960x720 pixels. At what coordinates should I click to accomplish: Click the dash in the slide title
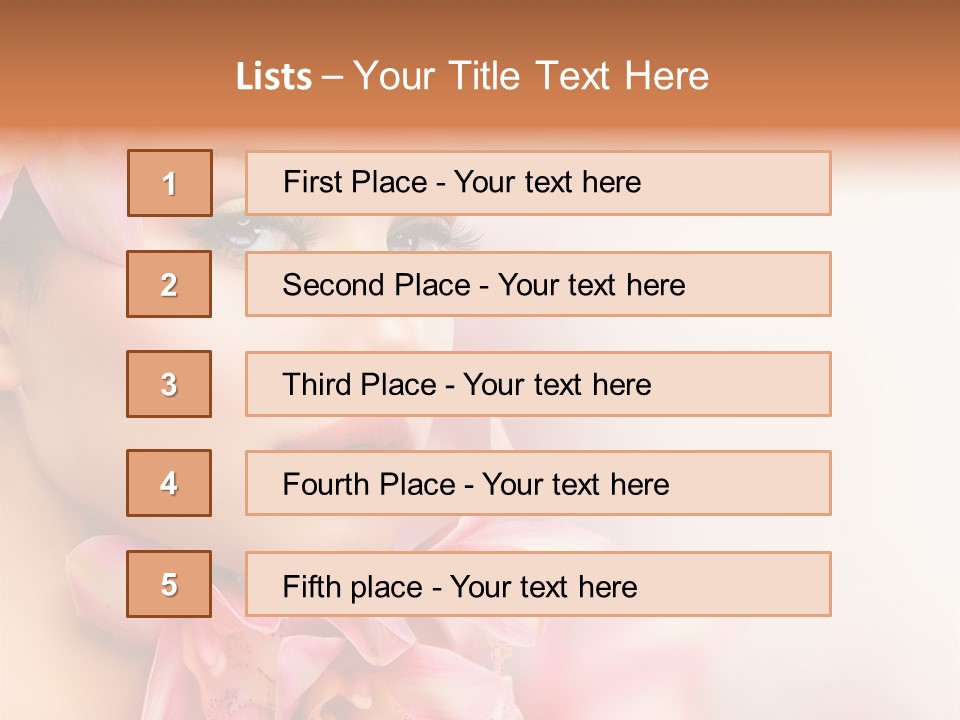(332, 77)
